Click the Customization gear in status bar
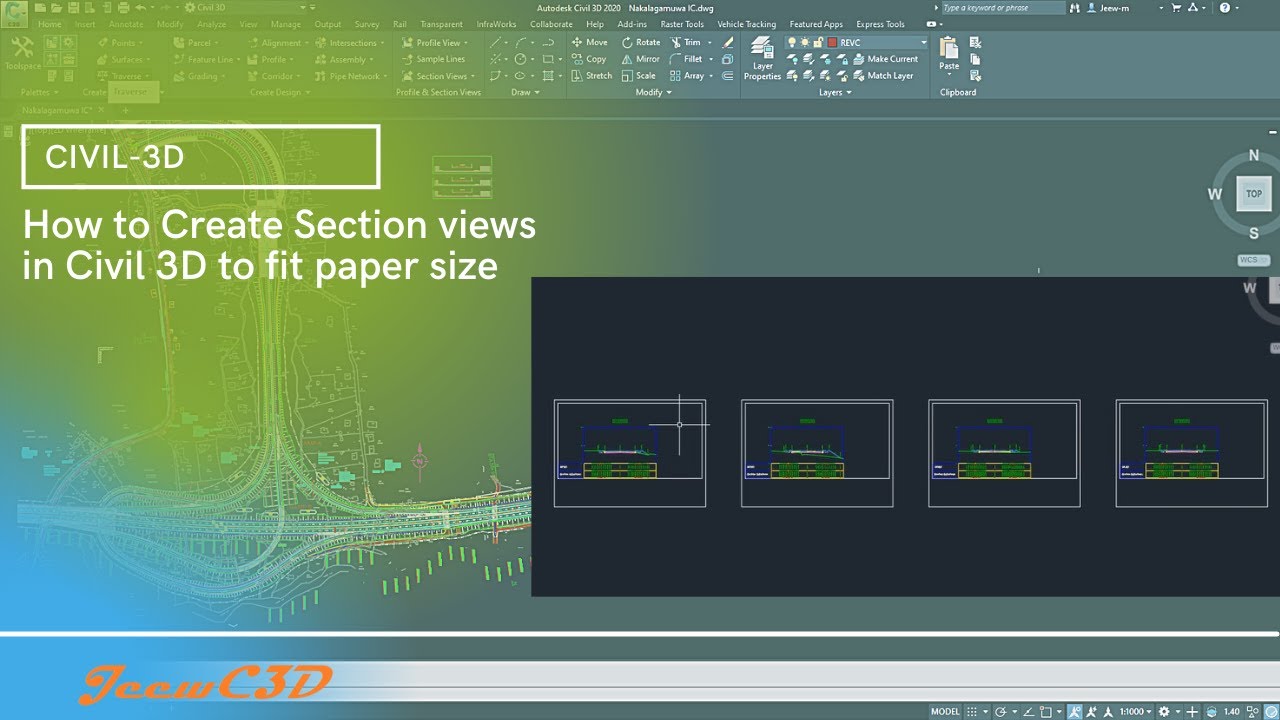This screenshot has width=1280, height=720. click(1163, 712)
